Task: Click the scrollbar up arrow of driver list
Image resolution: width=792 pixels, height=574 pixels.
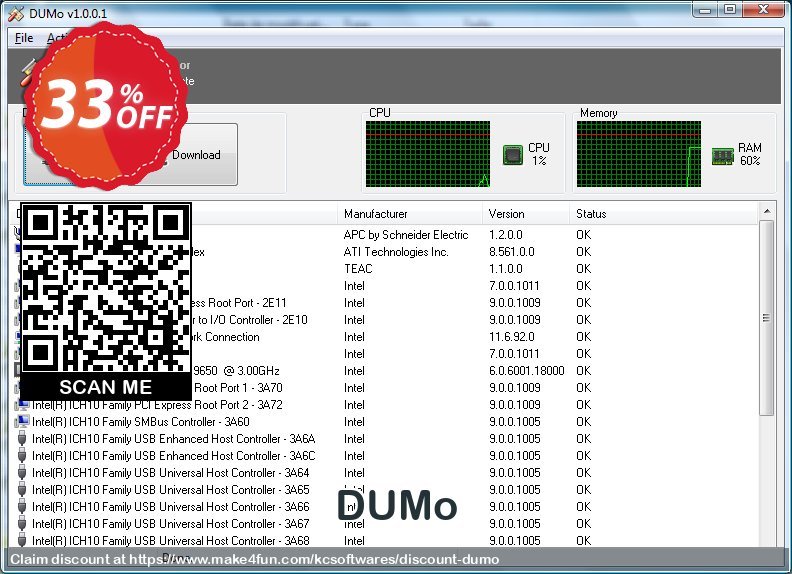Action: pyautogui.click(x=767, y=211)
